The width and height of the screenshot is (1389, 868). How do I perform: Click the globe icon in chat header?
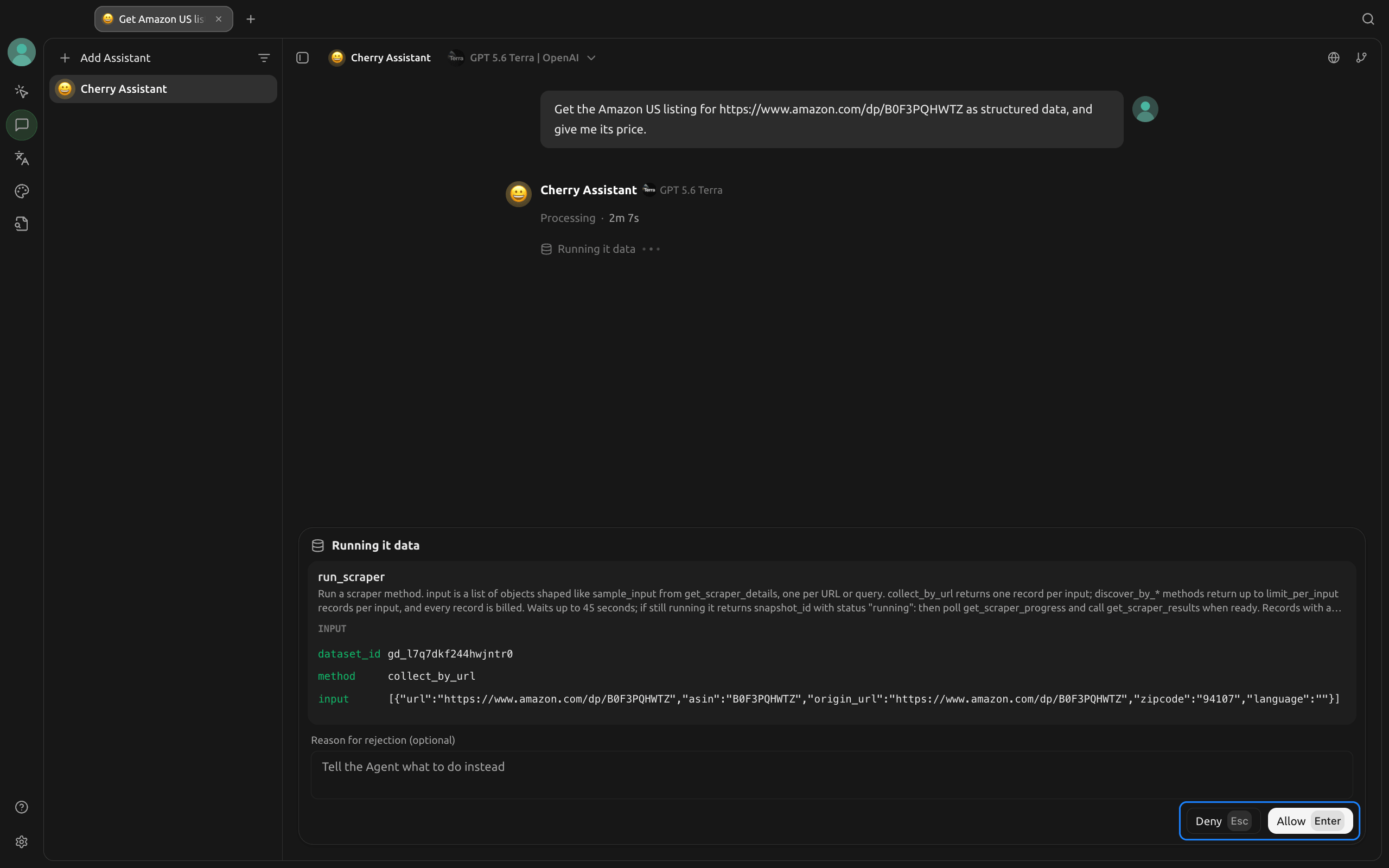[x=1333, y=58]
